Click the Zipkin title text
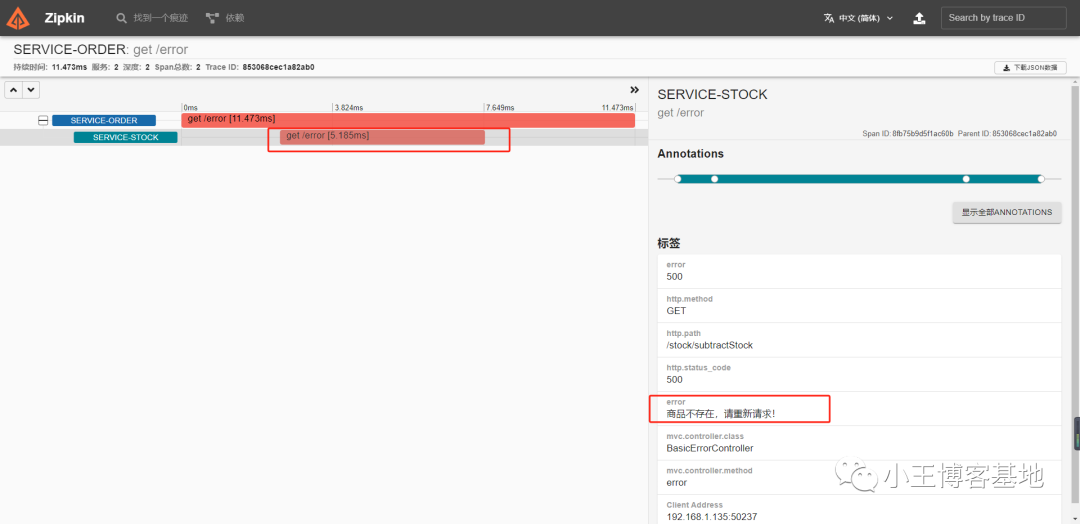Screen dimensions: 1080x524 pyautogui.click(x=65, y=19)
